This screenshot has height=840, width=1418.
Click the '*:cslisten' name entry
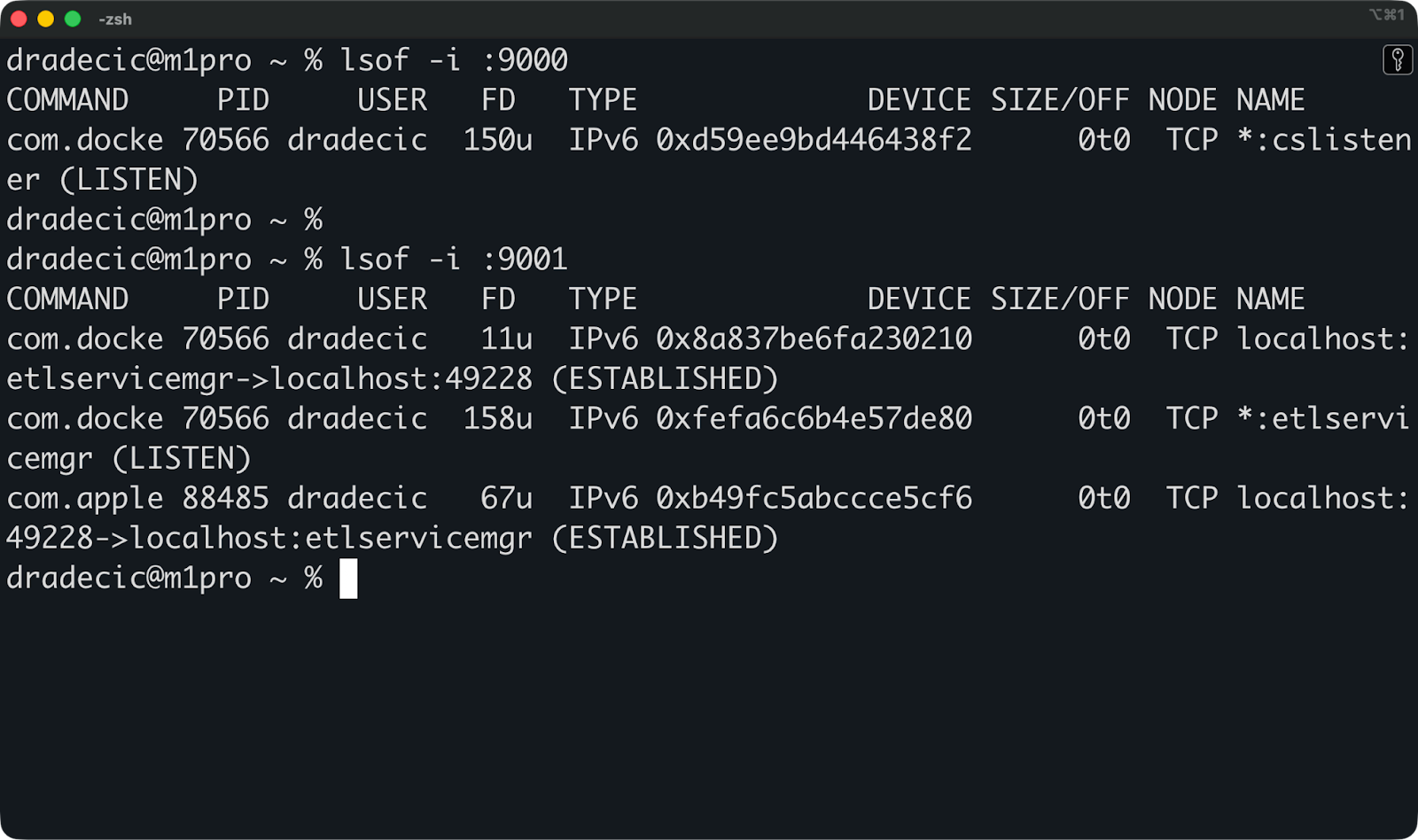click(1323, 140)
